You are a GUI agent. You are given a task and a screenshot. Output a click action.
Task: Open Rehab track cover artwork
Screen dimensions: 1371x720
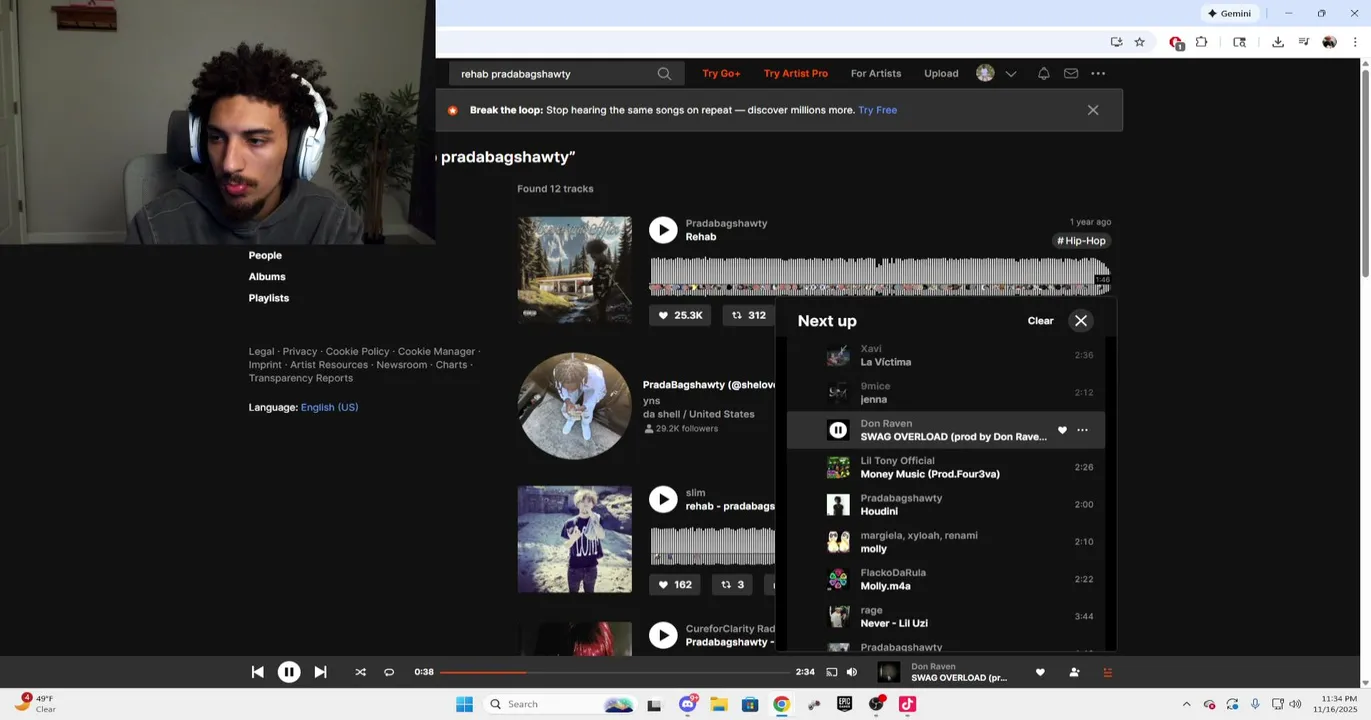click(574, 270)
